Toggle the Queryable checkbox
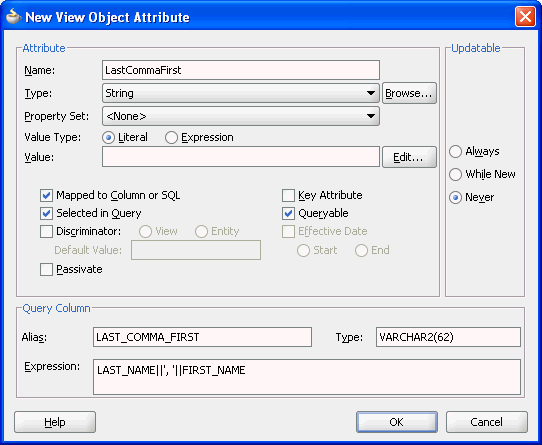542x445 pixels. click(x=288, y=213)
